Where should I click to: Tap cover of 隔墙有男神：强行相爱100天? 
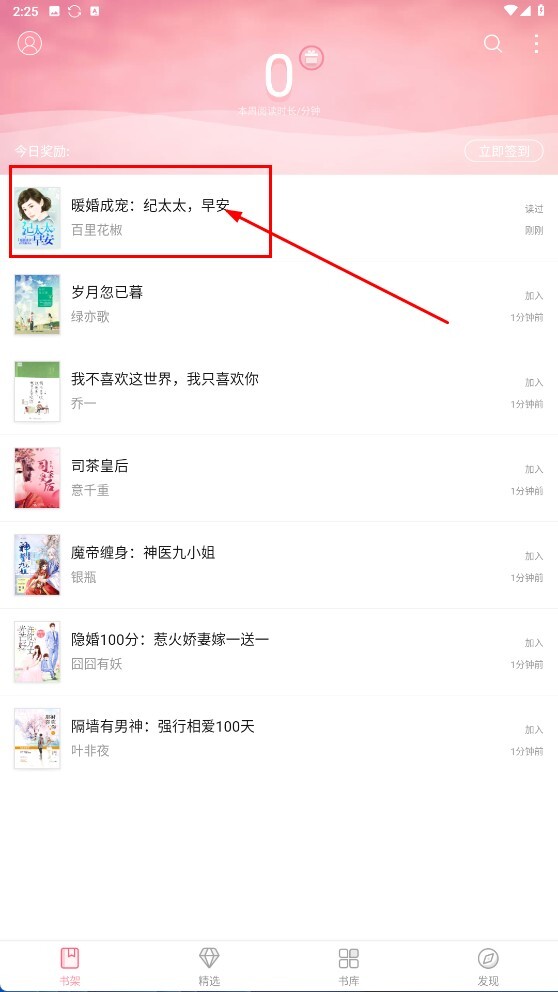click(37, 738)
